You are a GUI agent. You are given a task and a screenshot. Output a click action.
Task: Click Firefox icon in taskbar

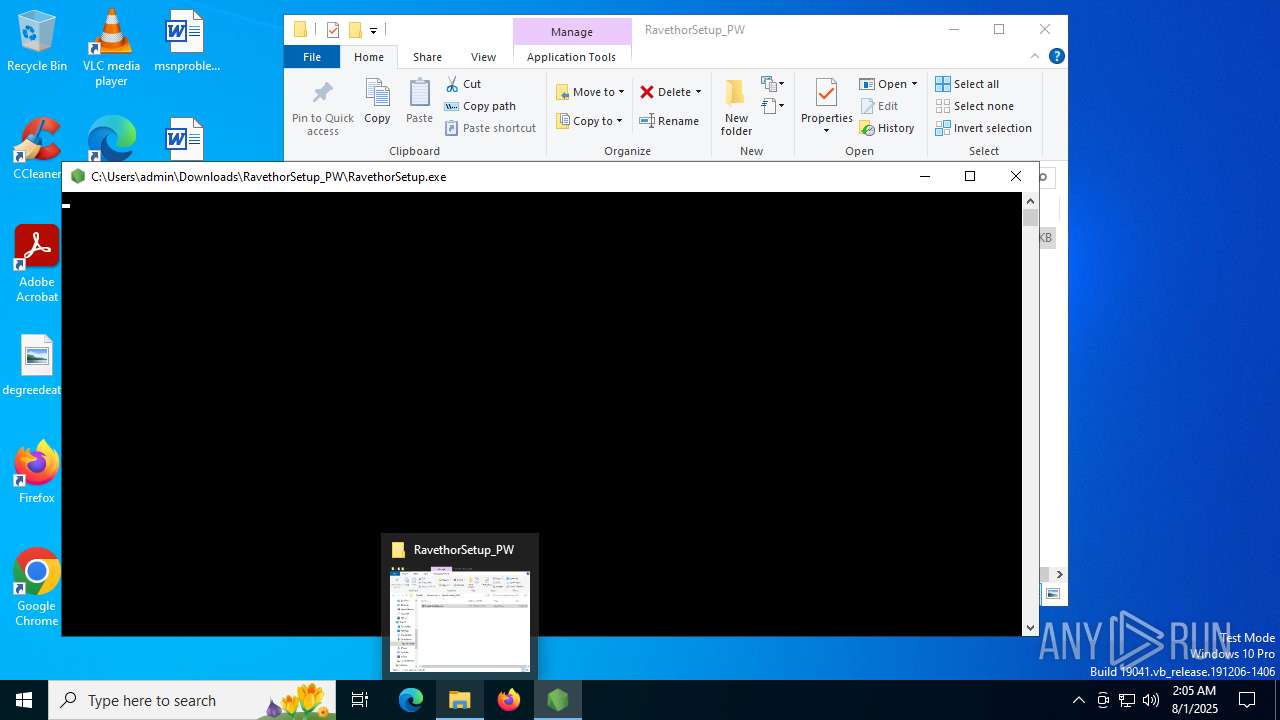pyautogui.click(x=509, y=700)
